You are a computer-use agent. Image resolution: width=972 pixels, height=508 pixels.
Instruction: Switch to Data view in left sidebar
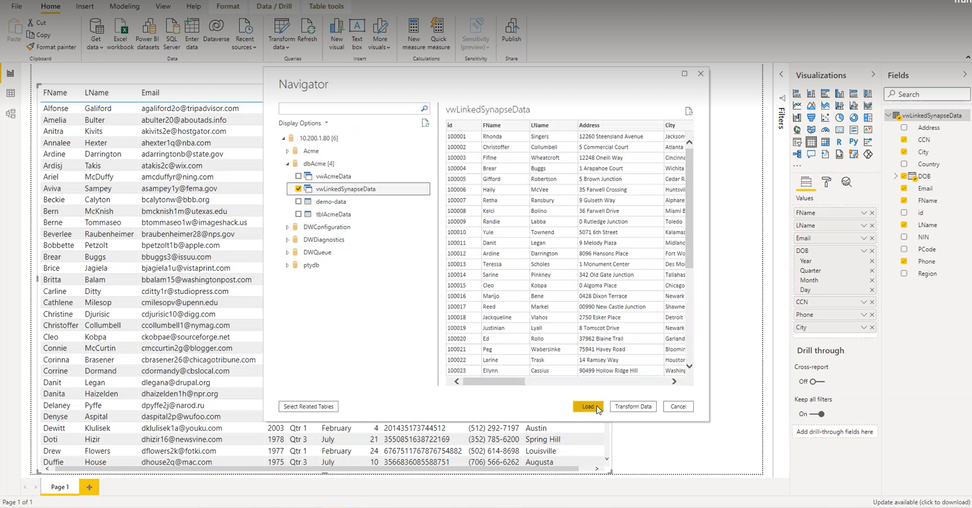pyautogui.click(x=11, y=93)
